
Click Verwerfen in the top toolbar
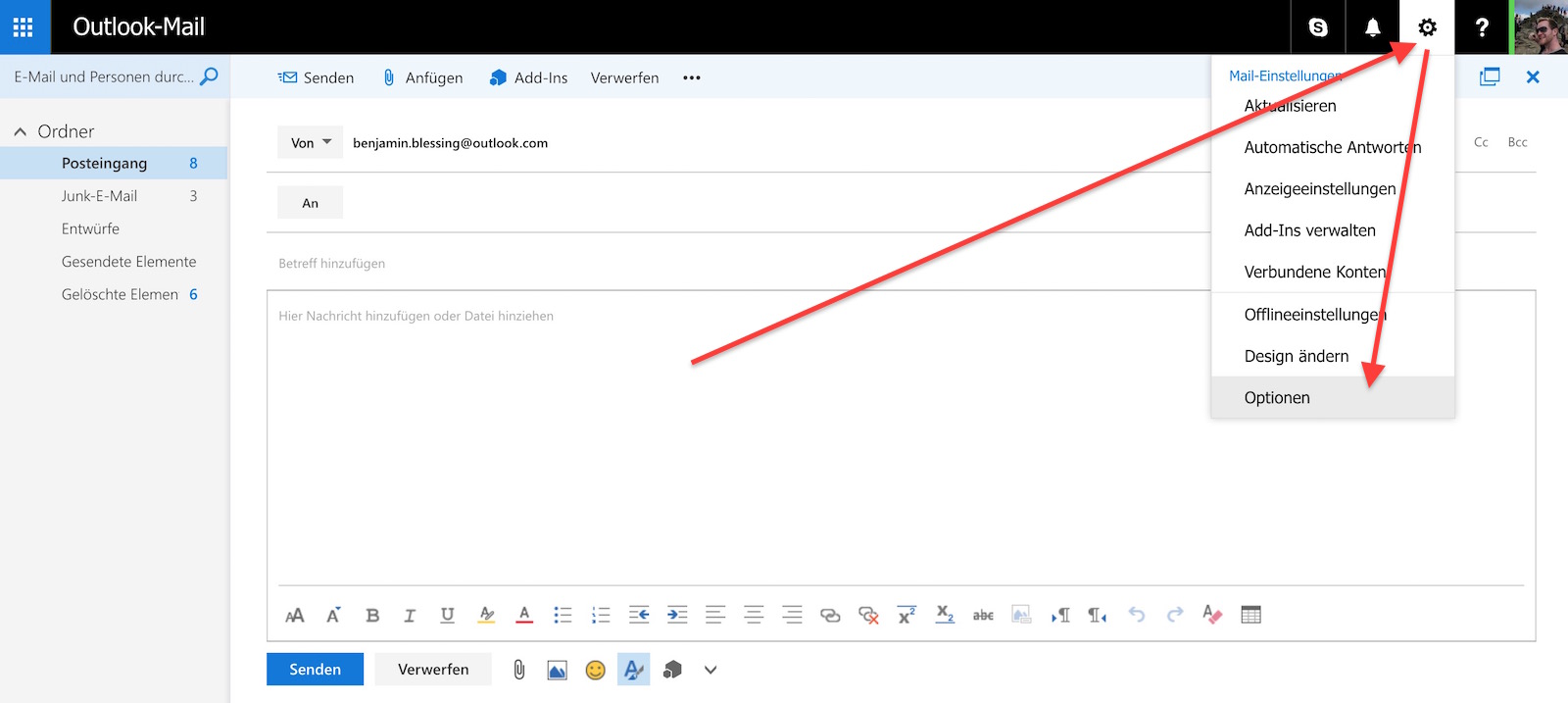point(624,77)
